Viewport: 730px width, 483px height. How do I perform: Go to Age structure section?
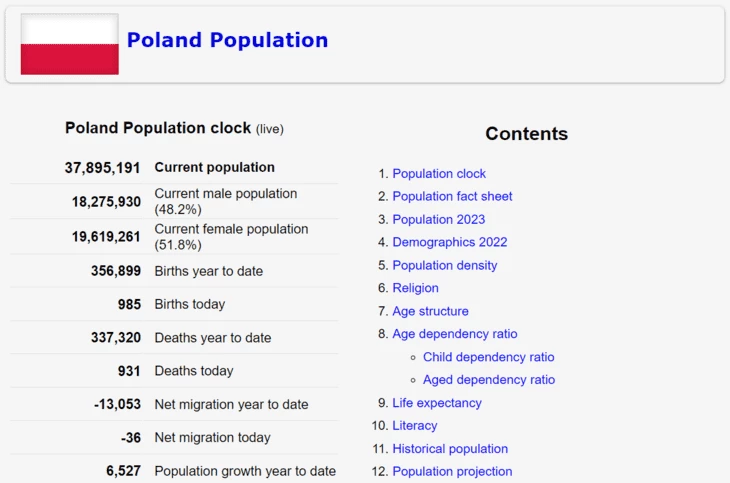(430, 311)
